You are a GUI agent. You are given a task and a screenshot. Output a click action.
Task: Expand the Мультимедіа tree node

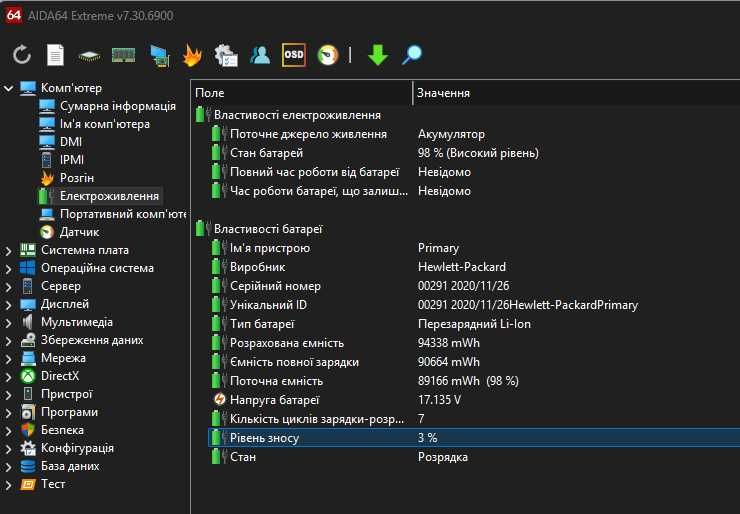coord(8,322)
